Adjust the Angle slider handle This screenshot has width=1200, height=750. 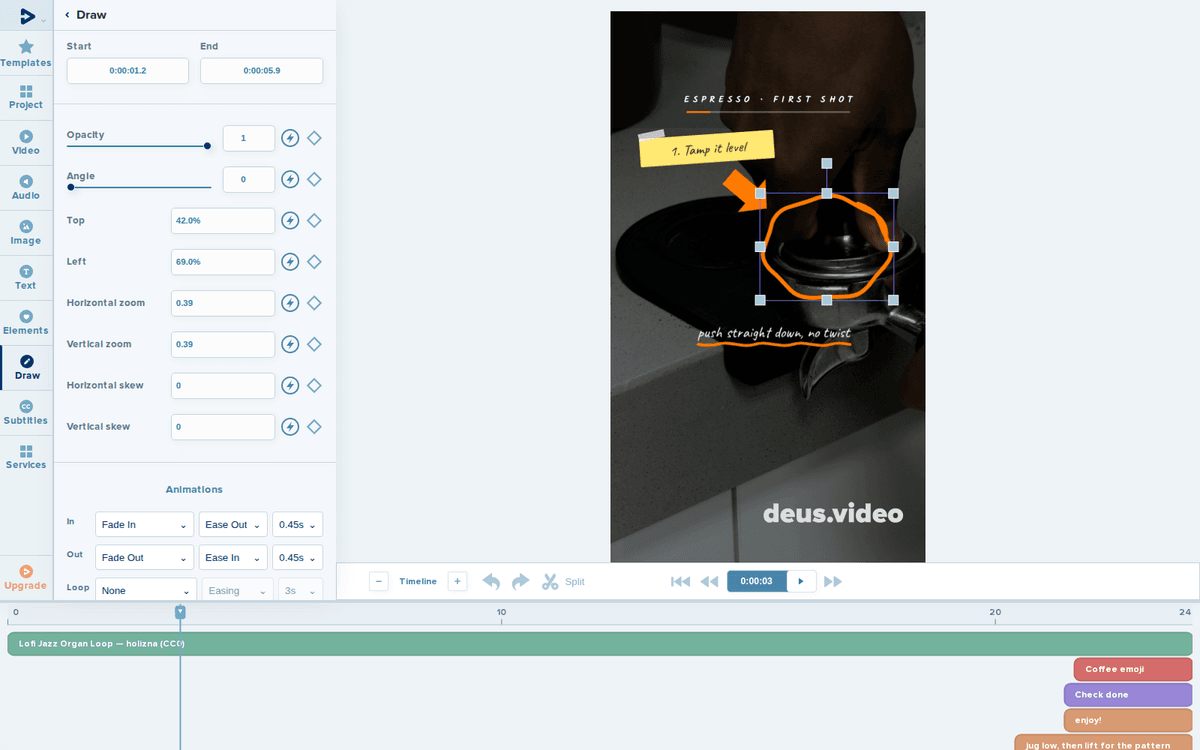[x=70, y=187]
